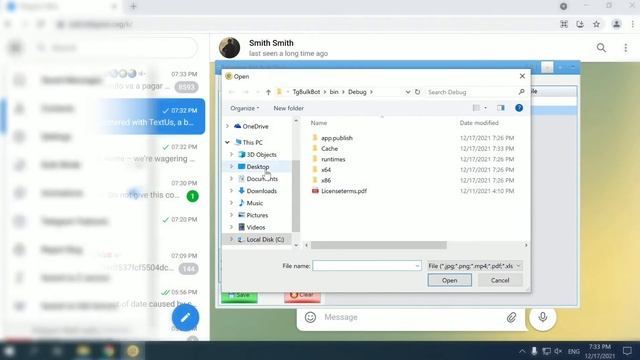
Task: Bookmark page with browser star icon
Action: (x=596, y=24)
